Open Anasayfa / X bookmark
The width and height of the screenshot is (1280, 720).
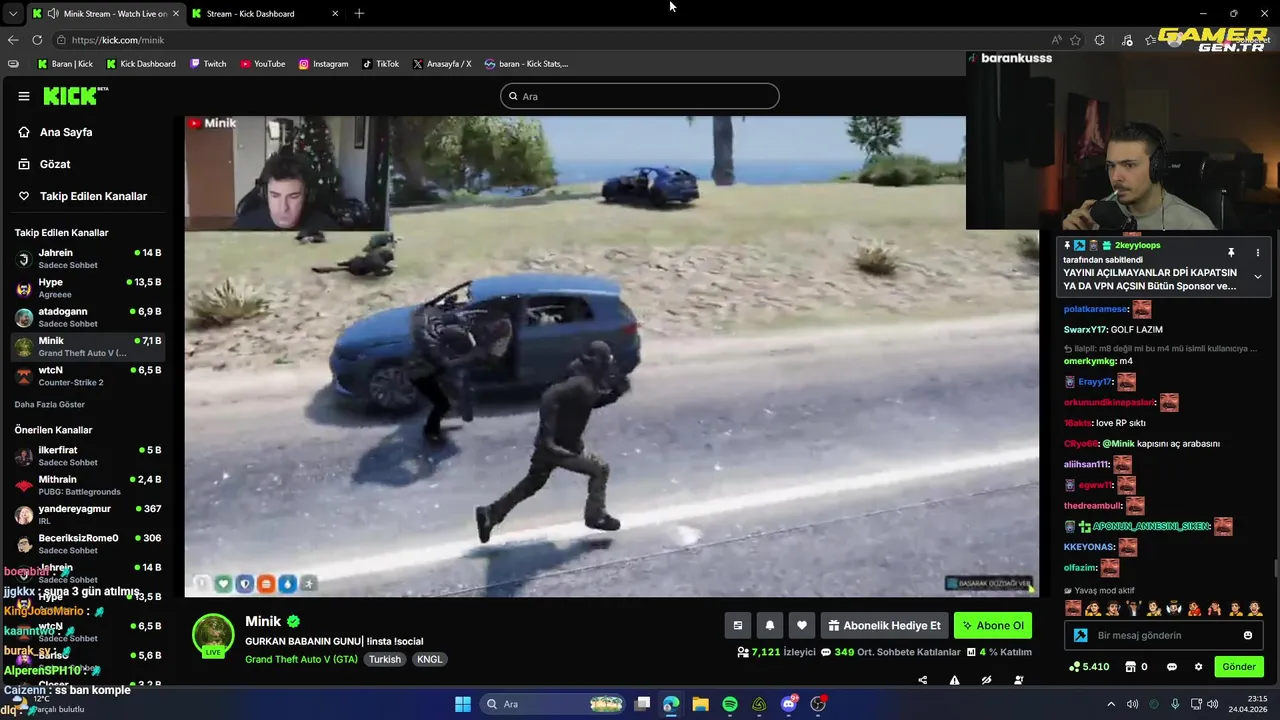coord(442,64)
